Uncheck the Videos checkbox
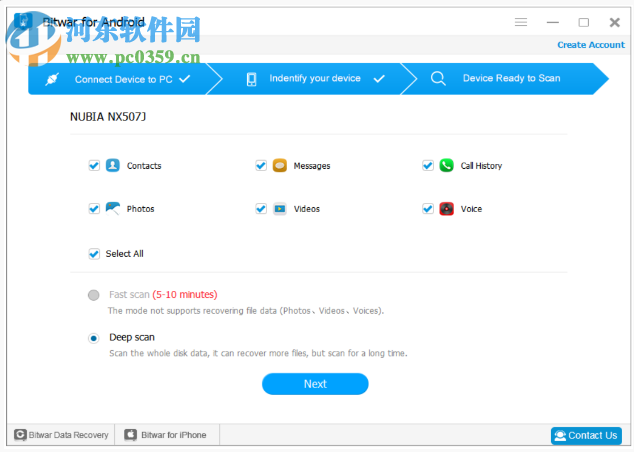Image resolution: width=634 pixels, height=452 pixels. point(261,209)
